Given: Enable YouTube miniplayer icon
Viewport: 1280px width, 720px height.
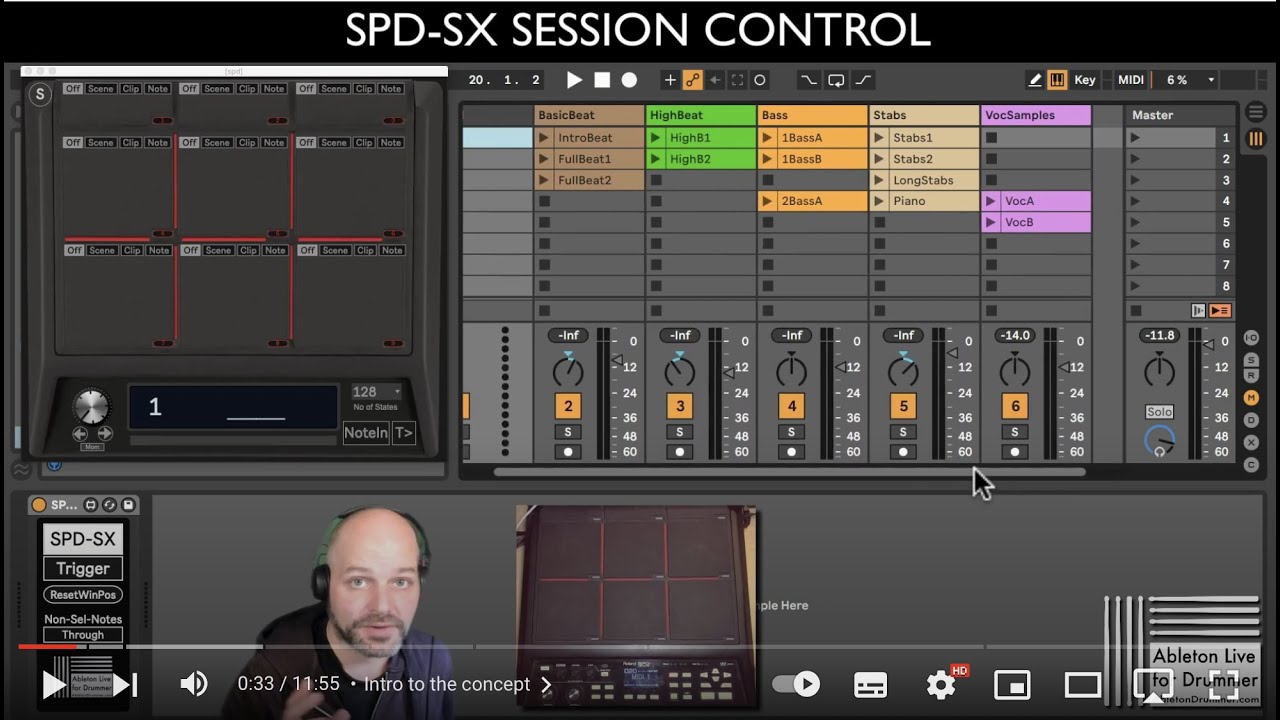Looking at the screenshot, I should pyautogui.click(x=1012, y=685).
